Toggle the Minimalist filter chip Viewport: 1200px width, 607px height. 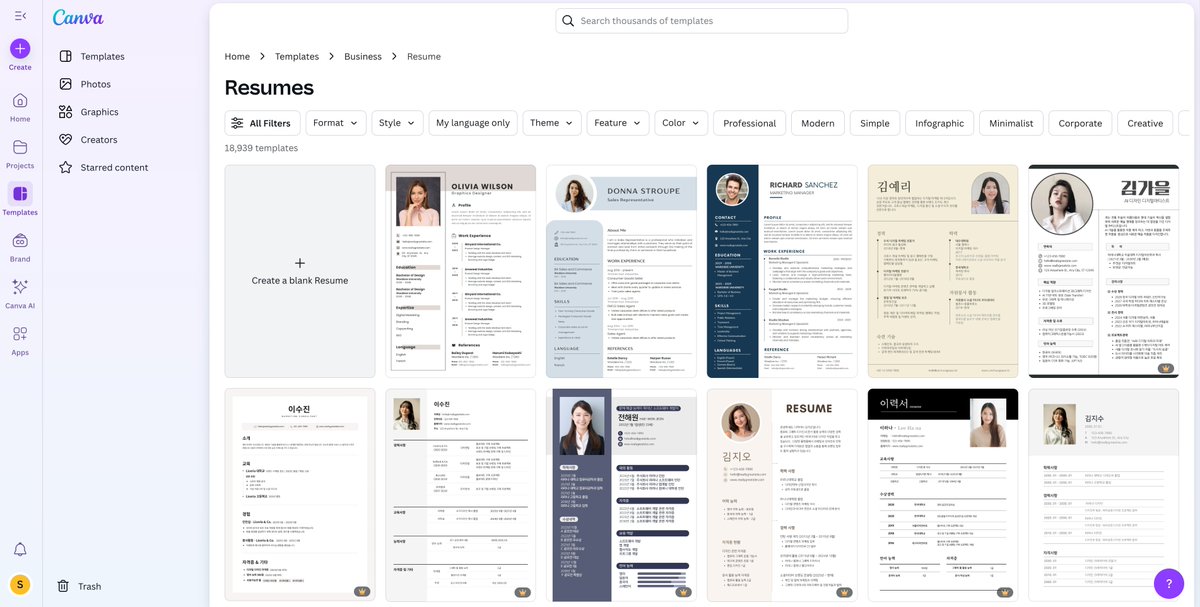1011,123
